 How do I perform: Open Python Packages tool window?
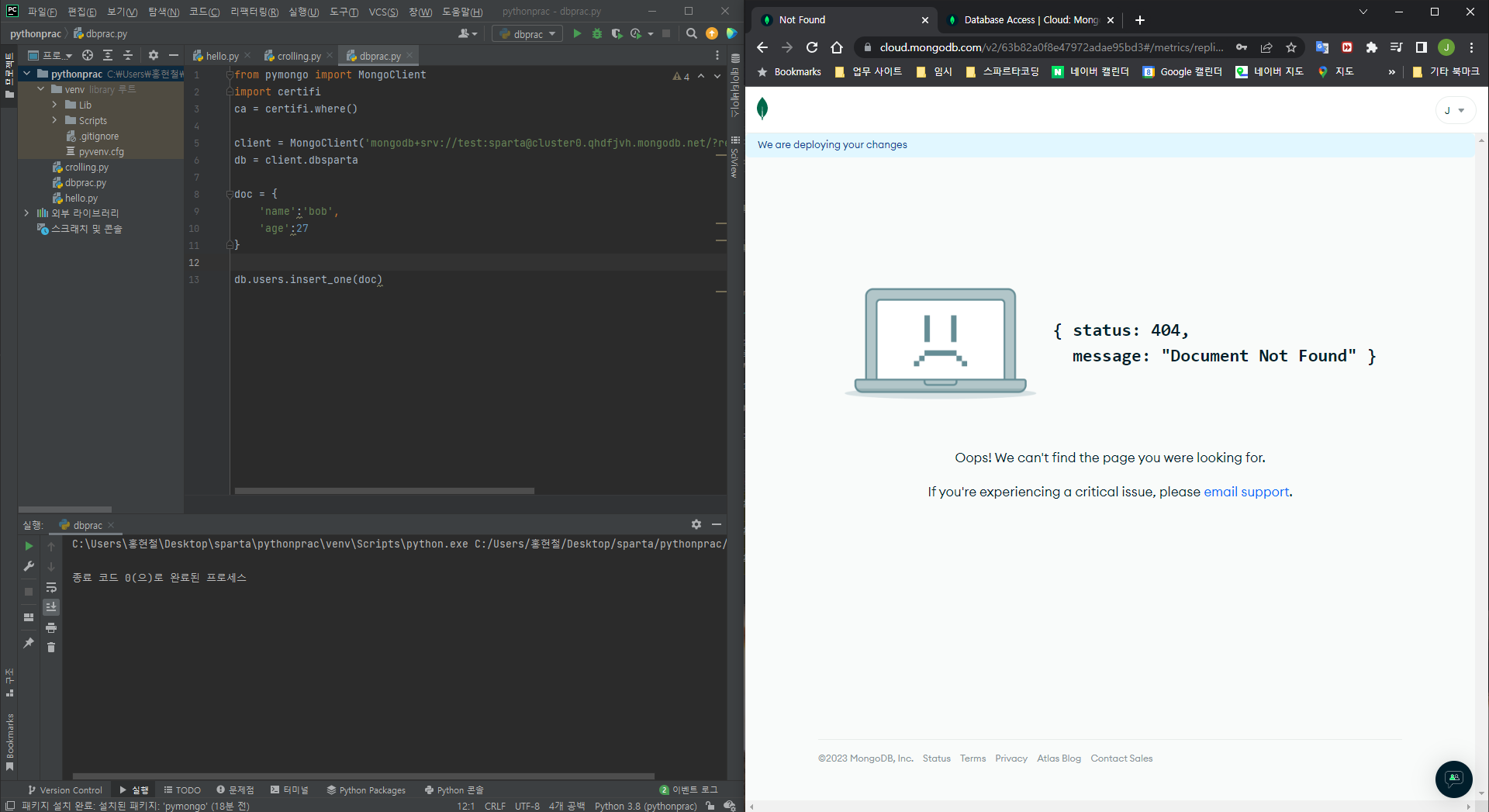point(366,790)
